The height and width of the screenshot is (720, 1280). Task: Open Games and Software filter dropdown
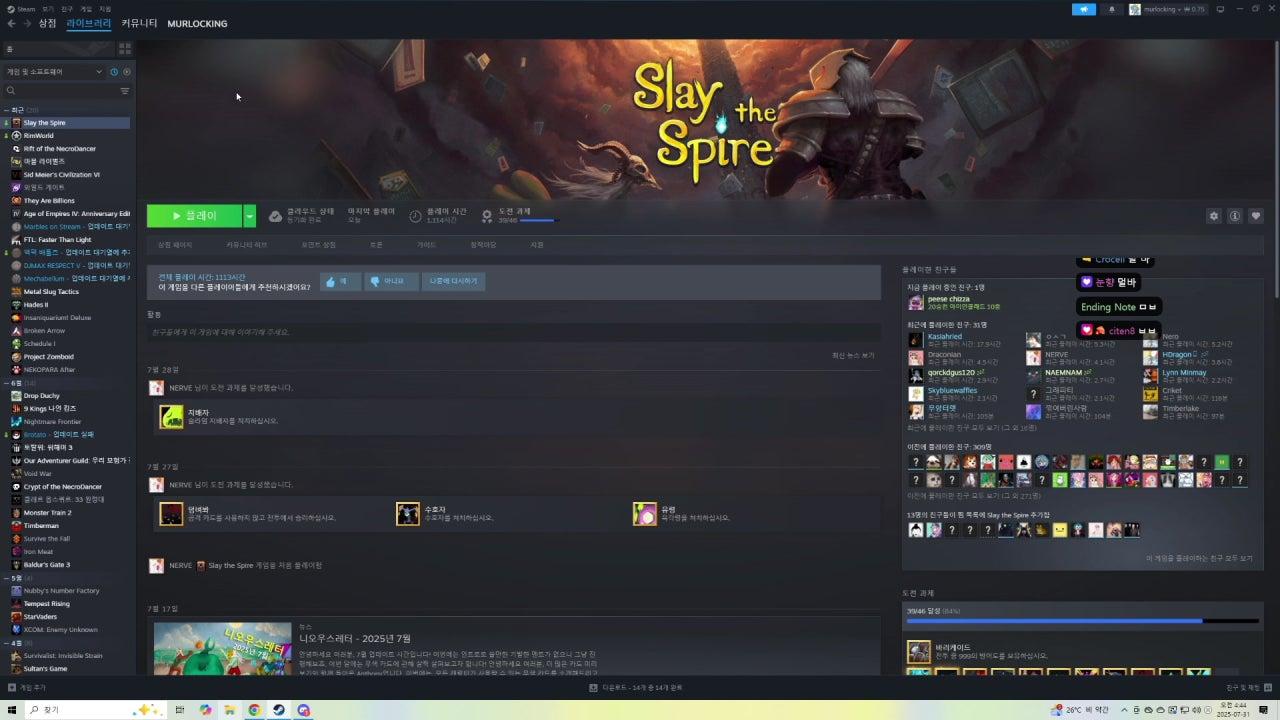(x=54, y=72)
